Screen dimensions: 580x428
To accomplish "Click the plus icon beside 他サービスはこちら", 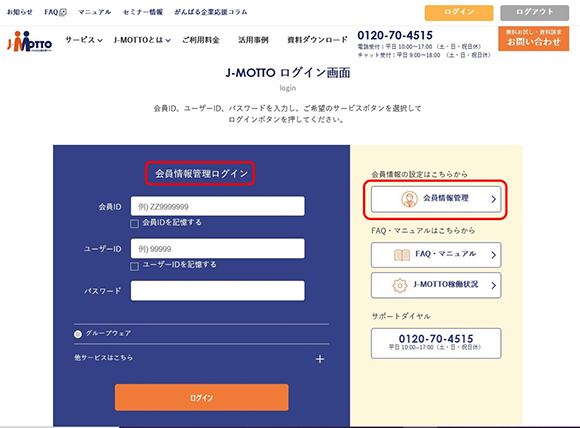I will coord(320,359).
